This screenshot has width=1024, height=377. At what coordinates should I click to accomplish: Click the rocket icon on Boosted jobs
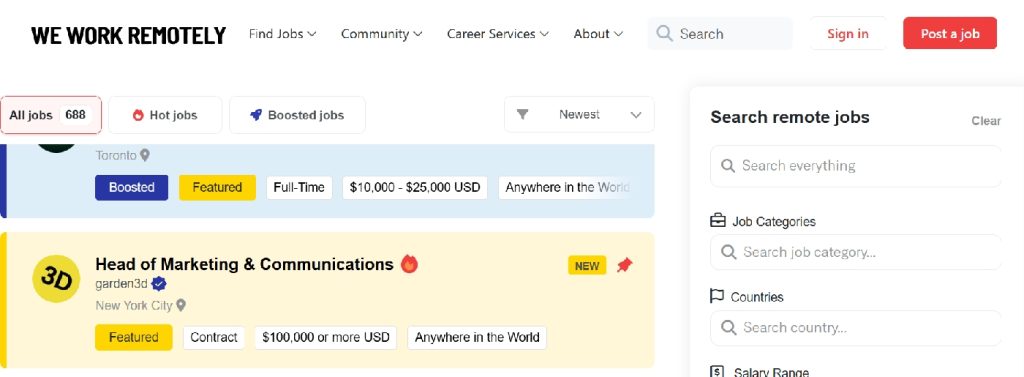(256, 115)
